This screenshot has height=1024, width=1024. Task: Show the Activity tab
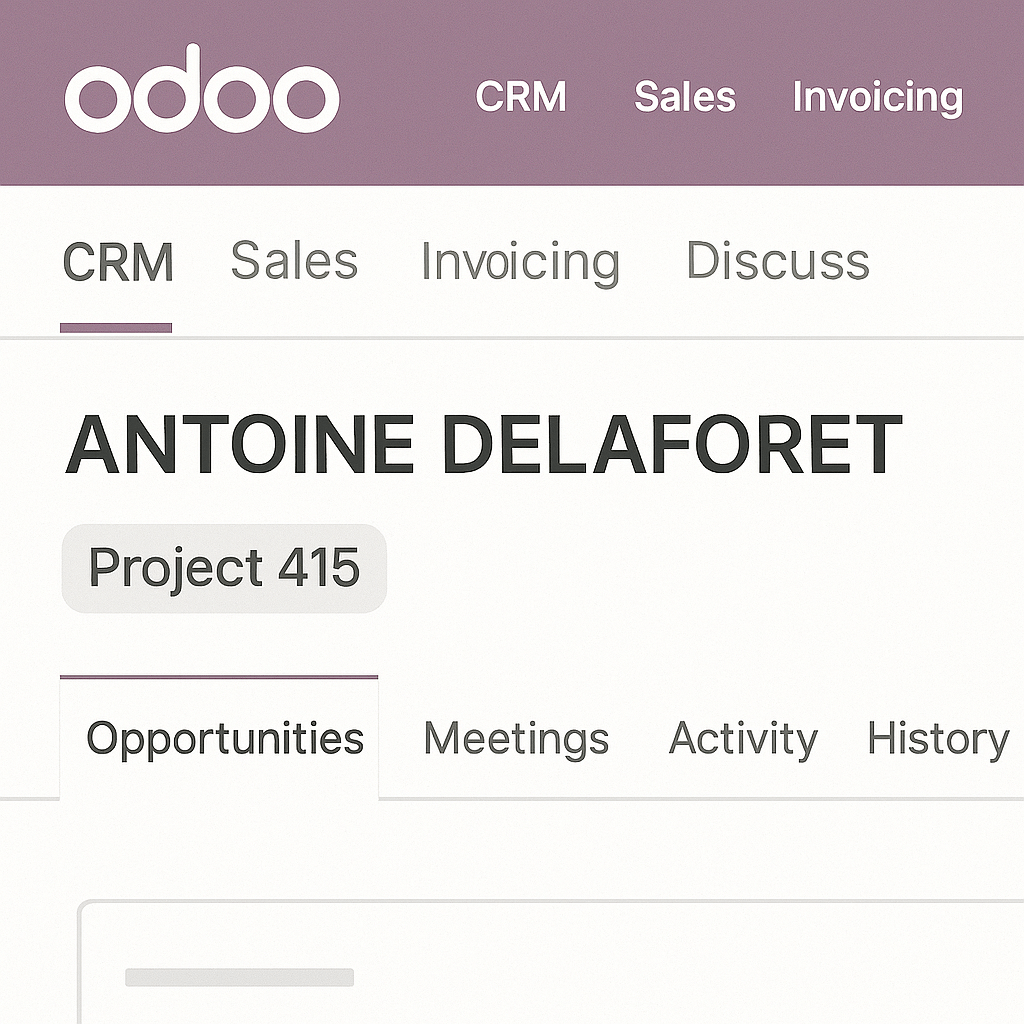point(743,739)
